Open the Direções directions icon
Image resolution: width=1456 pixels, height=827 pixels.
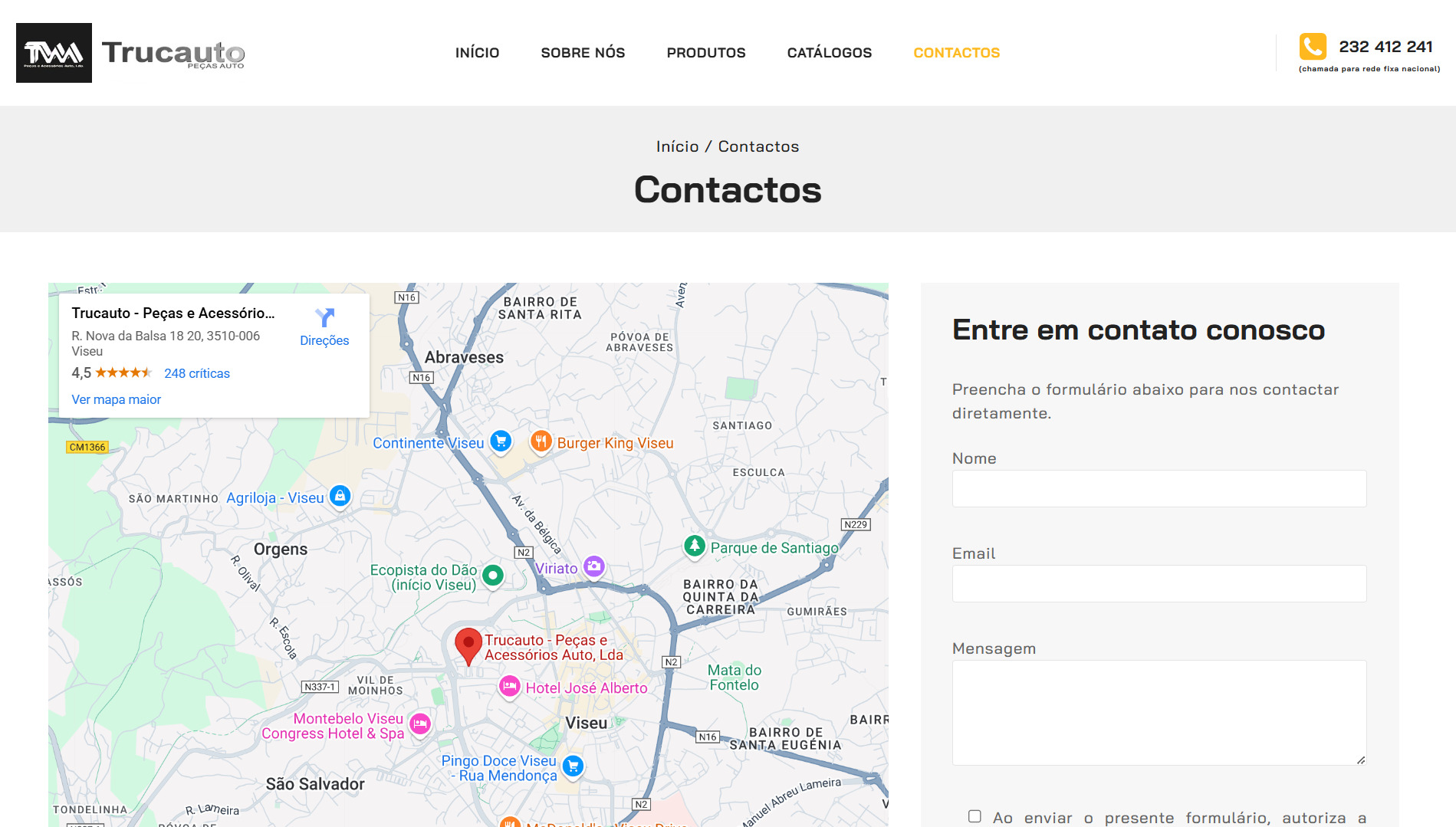(x=324, y=318)
